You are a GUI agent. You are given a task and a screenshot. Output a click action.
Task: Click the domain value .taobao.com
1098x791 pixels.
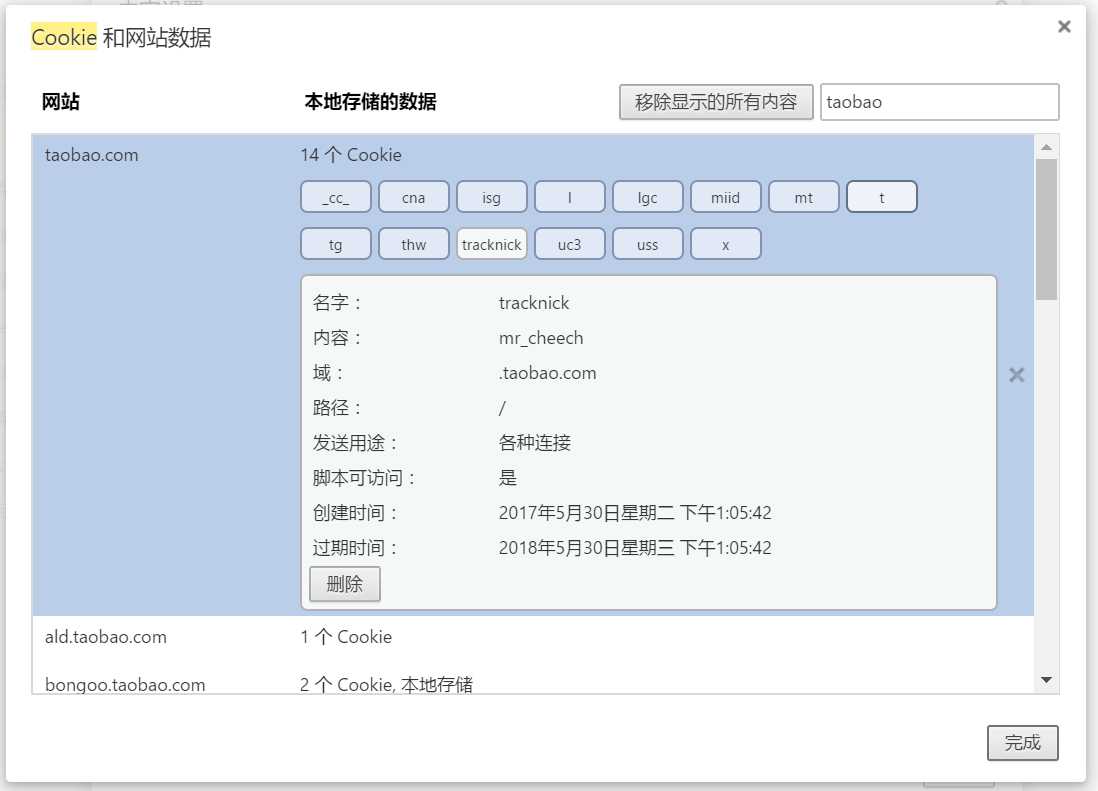[548, 373]
